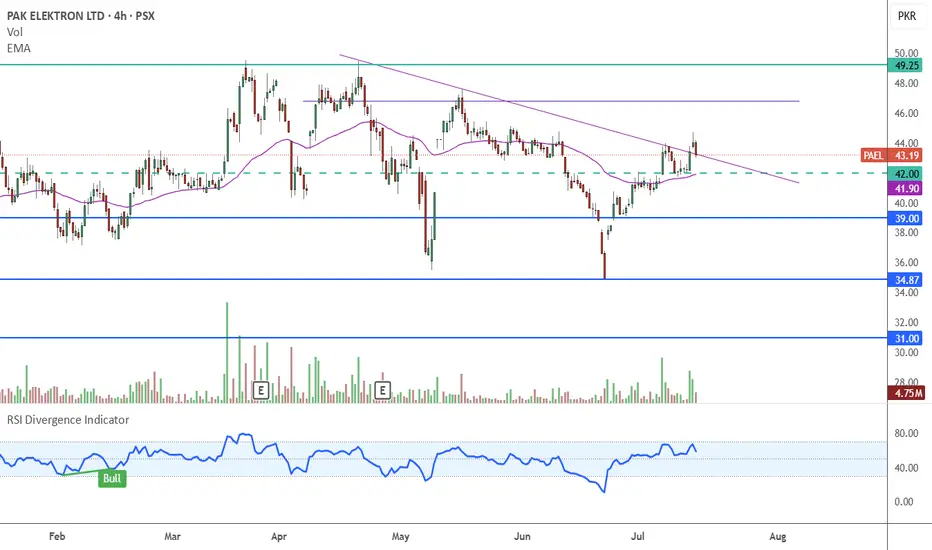932x550 pixels.
Task: Click the May label on time axis
Action: [401, 536]
